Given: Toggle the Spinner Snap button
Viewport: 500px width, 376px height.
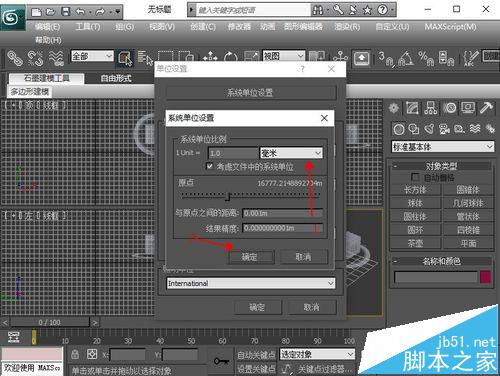Looking at the screenshot, I should [x=446, y=58].
